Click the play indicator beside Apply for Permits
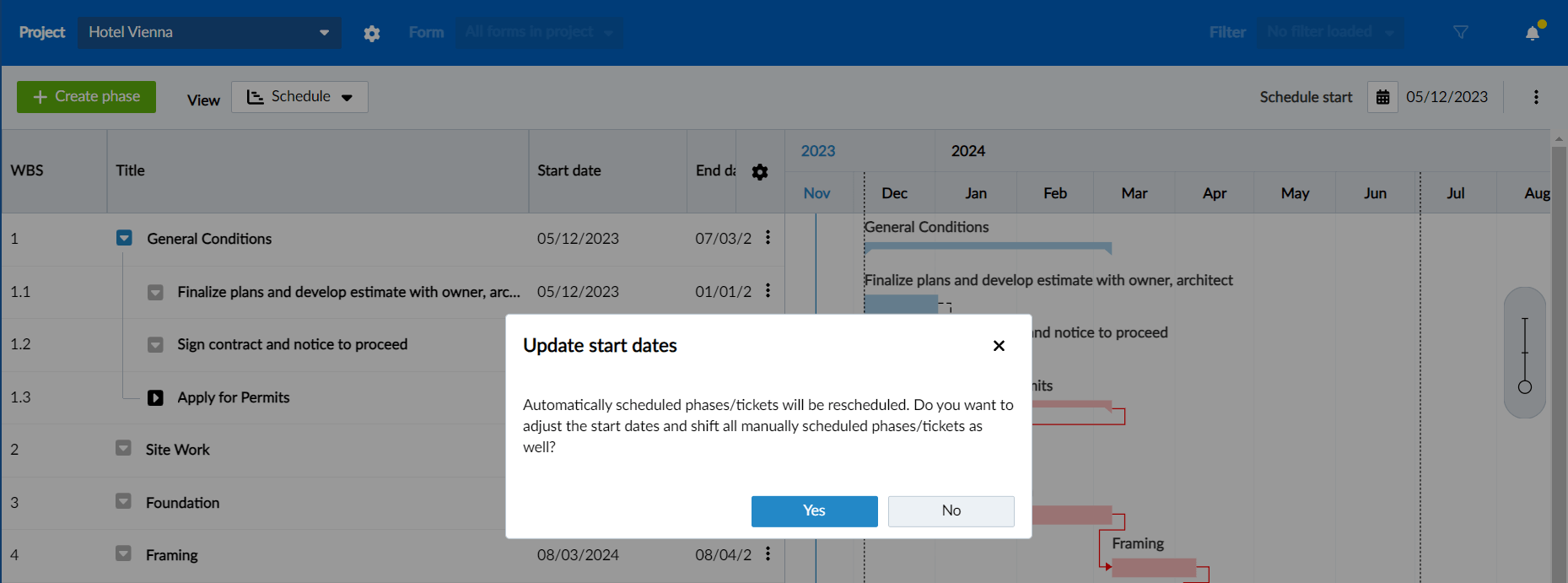 (x=156, y=397)
